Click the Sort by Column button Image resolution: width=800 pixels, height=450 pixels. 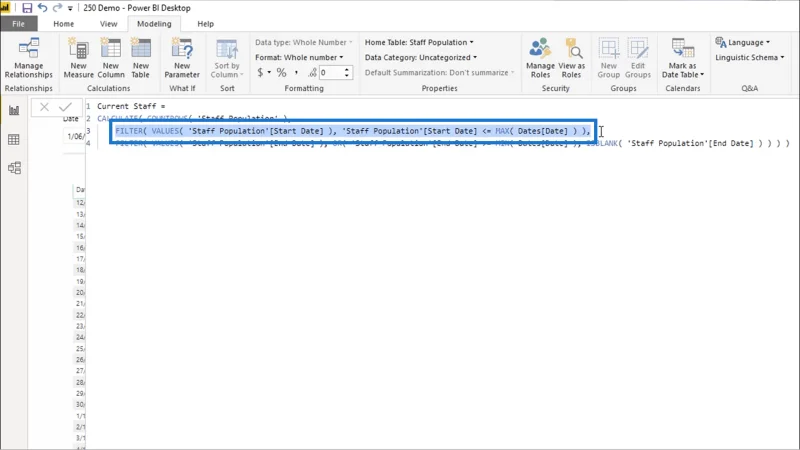click(227, 58)
